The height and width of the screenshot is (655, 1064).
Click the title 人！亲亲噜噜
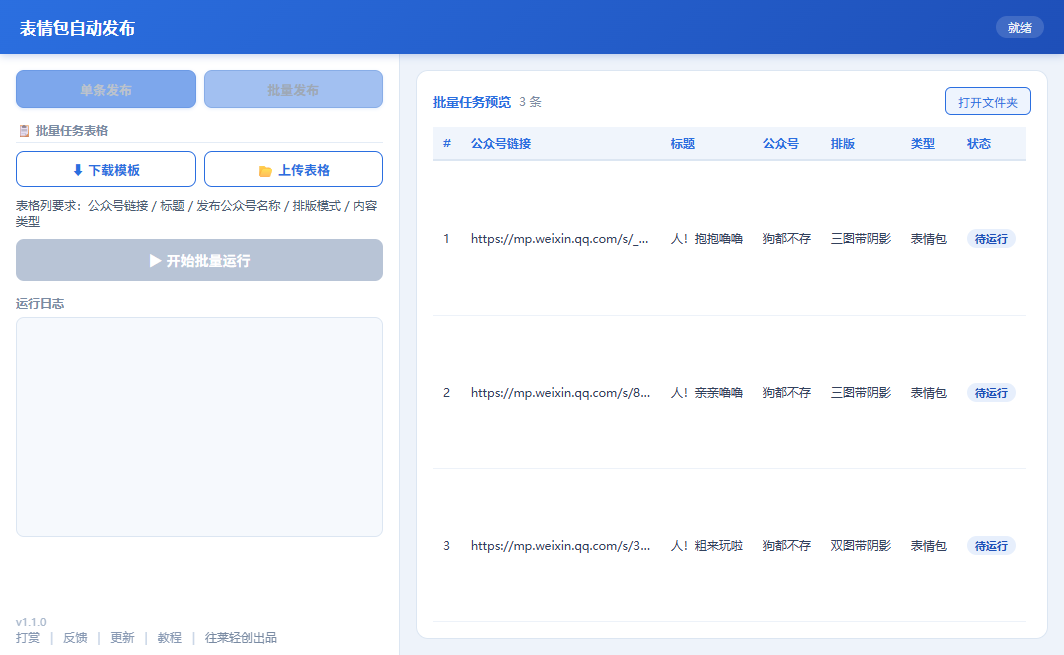[x=707, y=393]
